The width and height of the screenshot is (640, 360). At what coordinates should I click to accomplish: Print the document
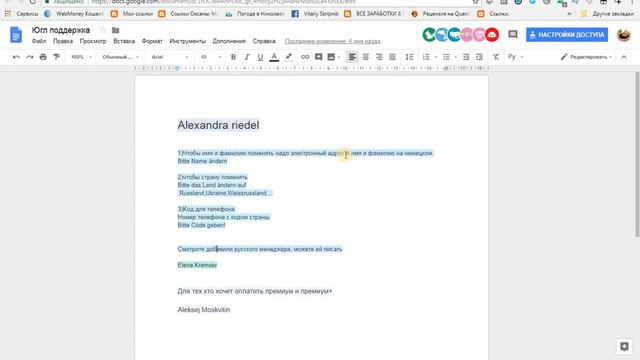click(x=43, y=57)
